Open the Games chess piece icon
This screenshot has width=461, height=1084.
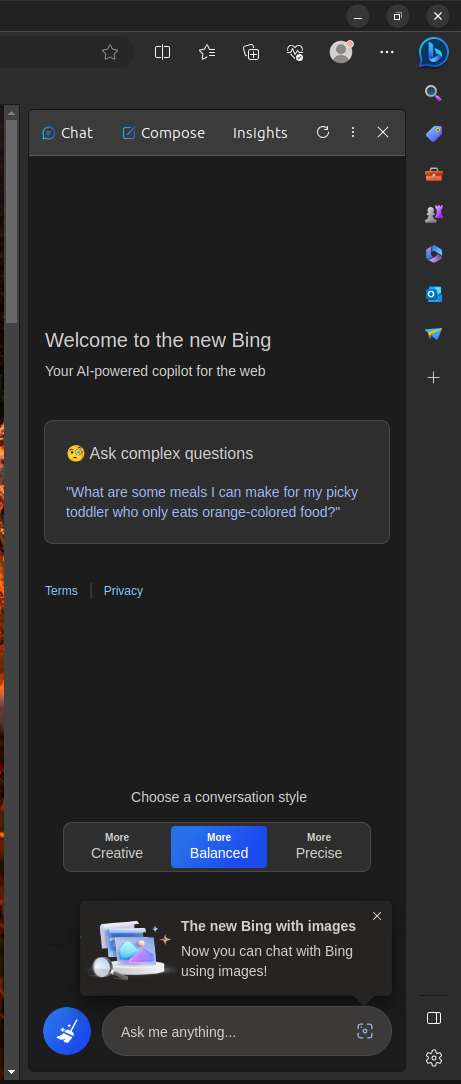tap(433, 214)
